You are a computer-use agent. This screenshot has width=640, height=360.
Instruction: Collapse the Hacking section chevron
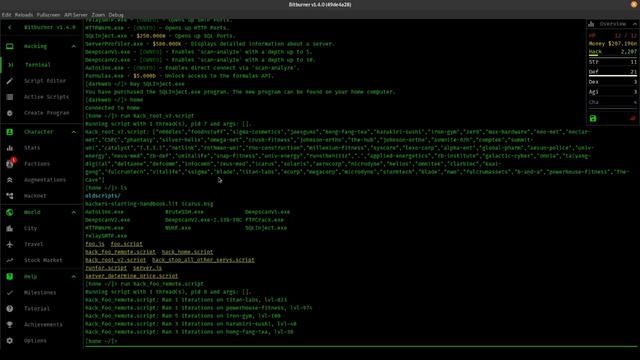pos(74,46)
